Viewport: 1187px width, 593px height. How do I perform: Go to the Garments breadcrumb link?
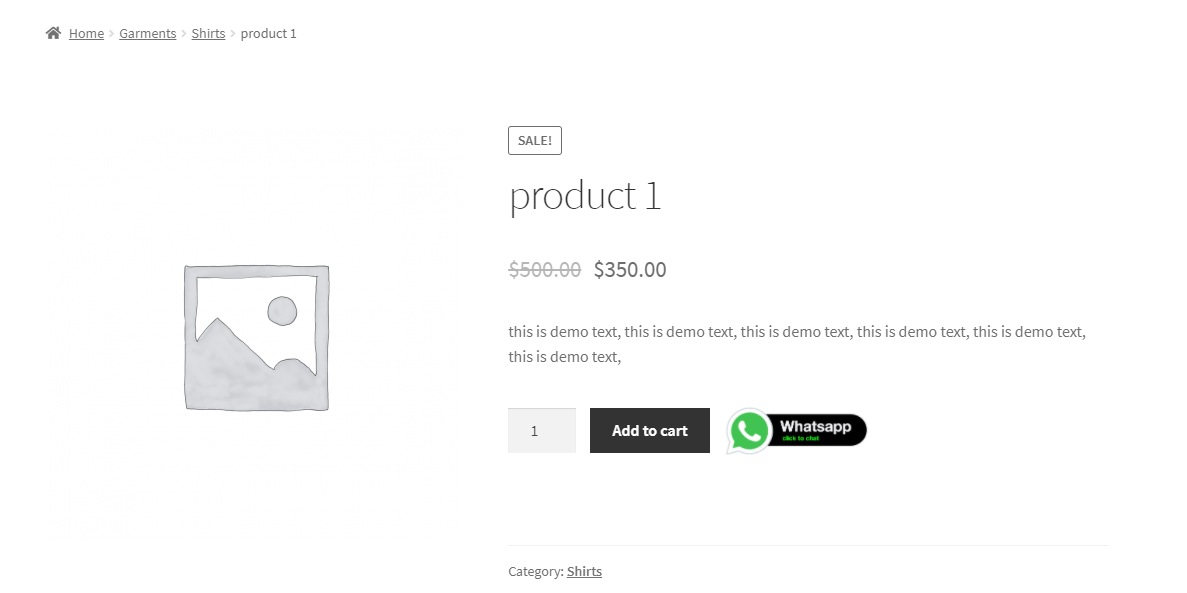[x=148, y=33]
